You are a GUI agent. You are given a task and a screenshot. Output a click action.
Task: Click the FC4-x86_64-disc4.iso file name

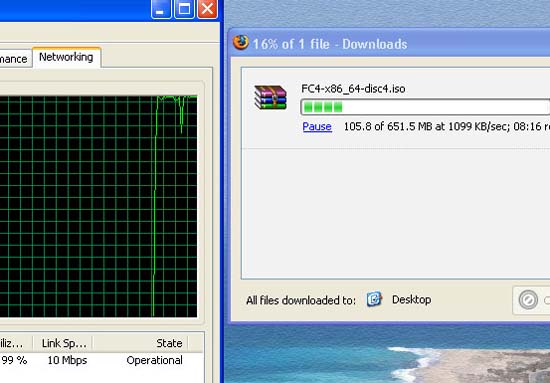pyautogui.click(x=353, y=88)
